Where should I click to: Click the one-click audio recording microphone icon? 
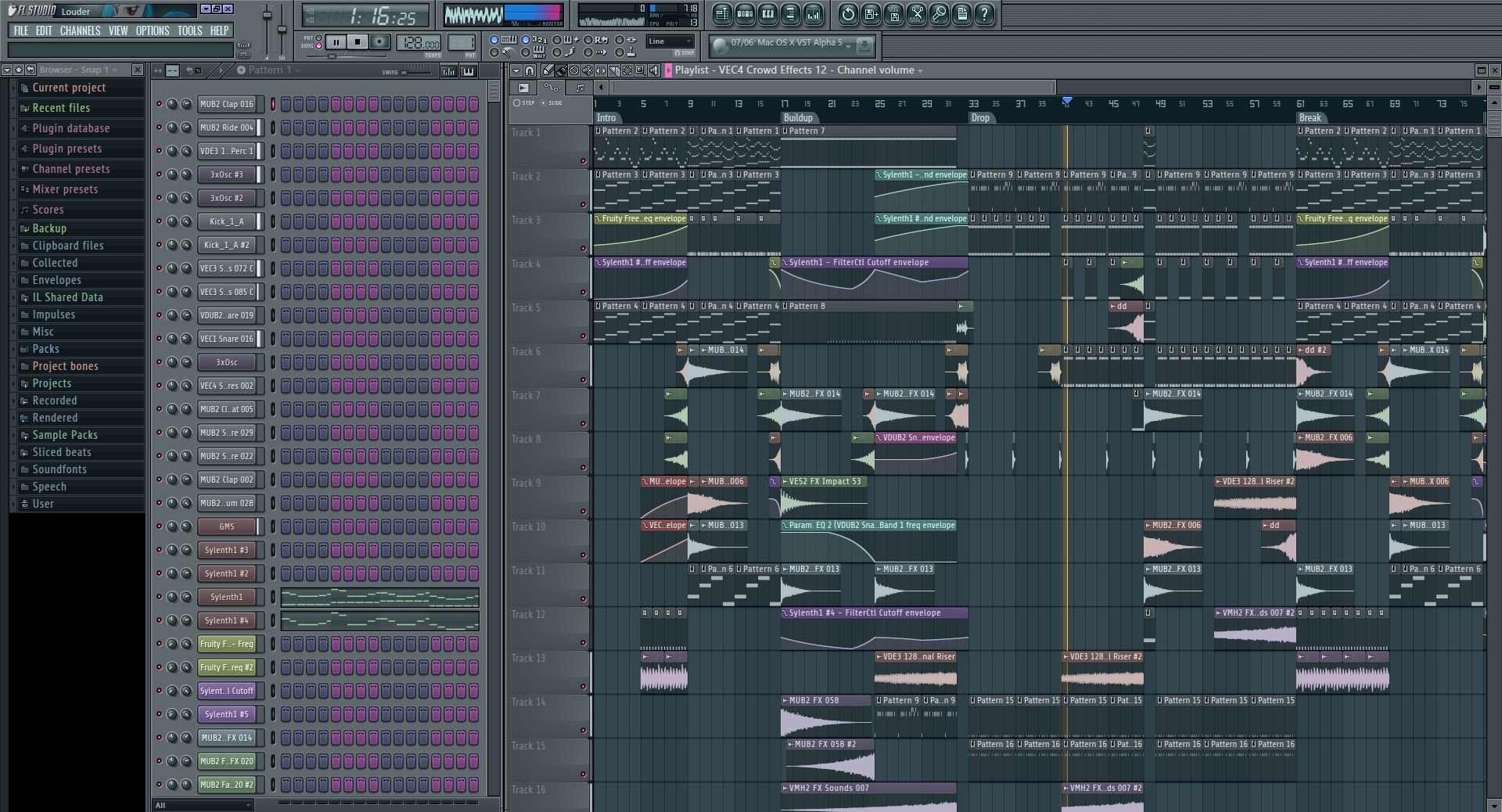pos(939,14)
